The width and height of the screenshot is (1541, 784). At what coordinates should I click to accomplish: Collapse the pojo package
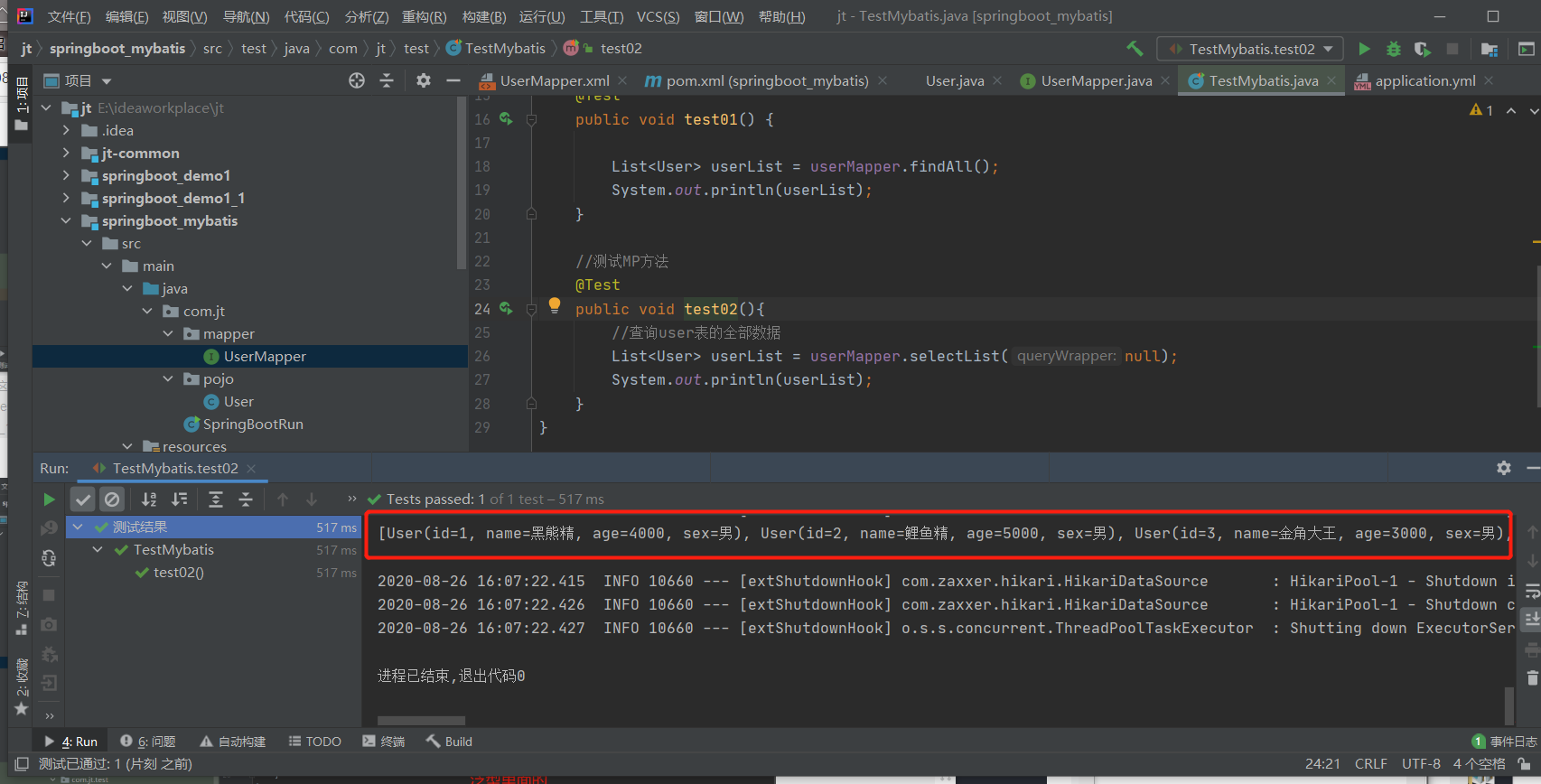168,378
